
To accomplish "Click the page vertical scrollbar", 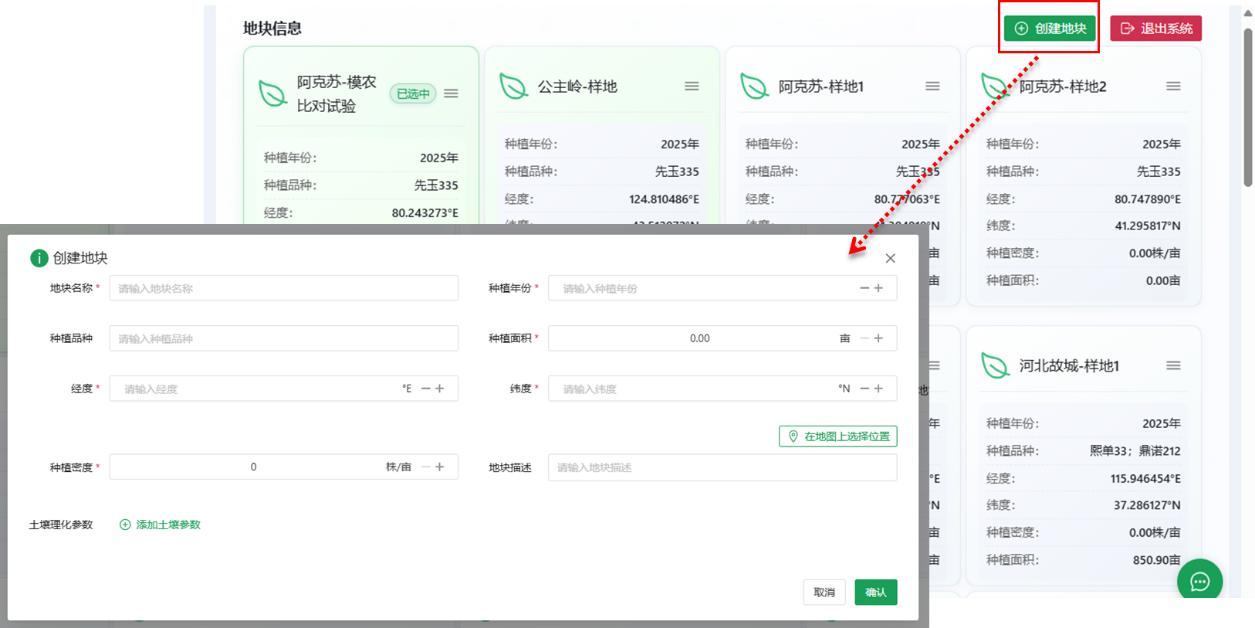I will [1247, 109].
